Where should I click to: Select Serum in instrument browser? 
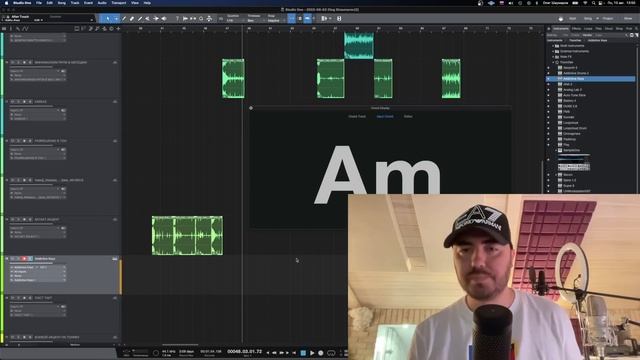(568, 175)
